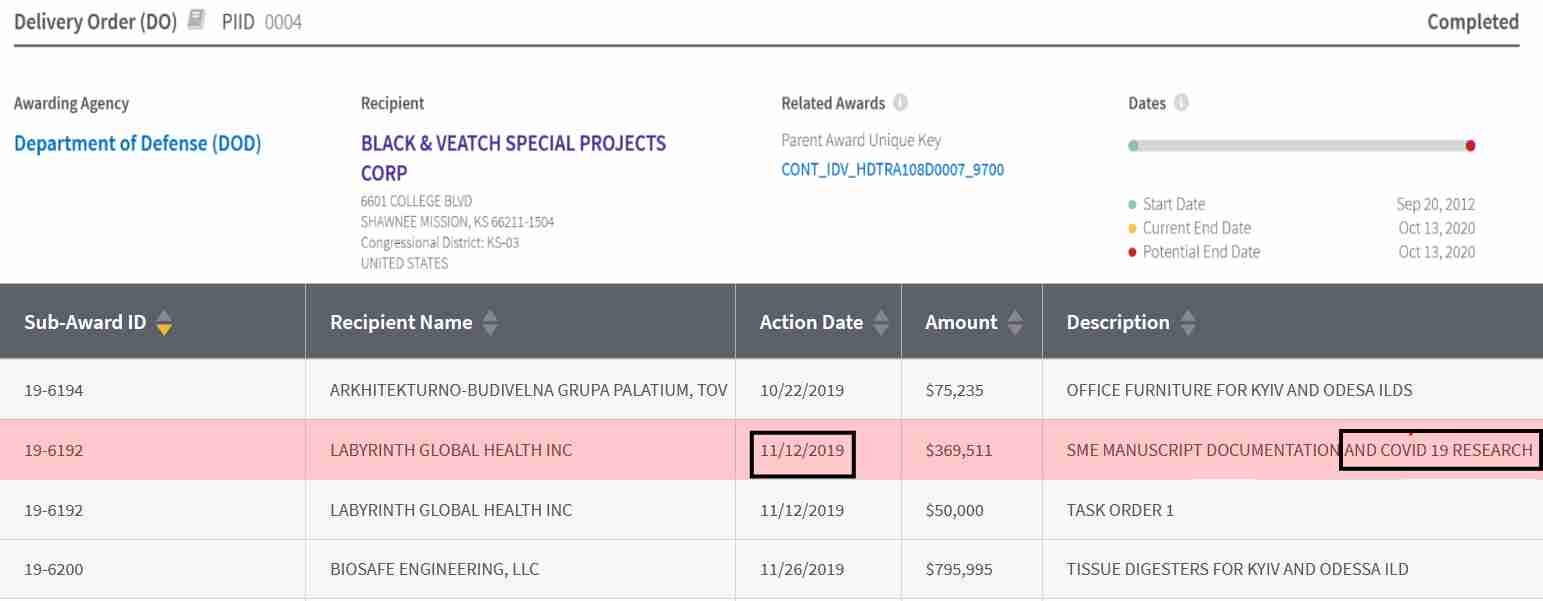Screen dimensions: 1543x601
Task: Click the red end point on dates timeline
Action: [x=1470, y=146]
